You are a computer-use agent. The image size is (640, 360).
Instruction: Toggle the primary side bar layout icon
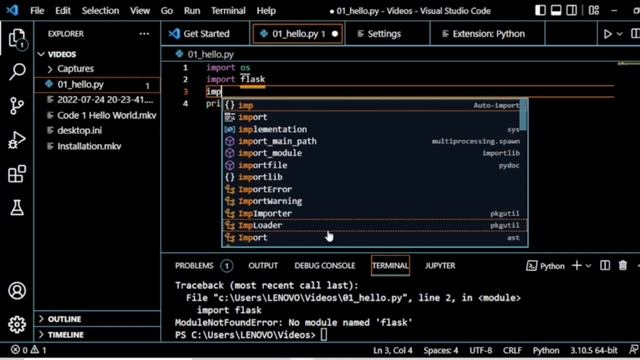point(540,10)
